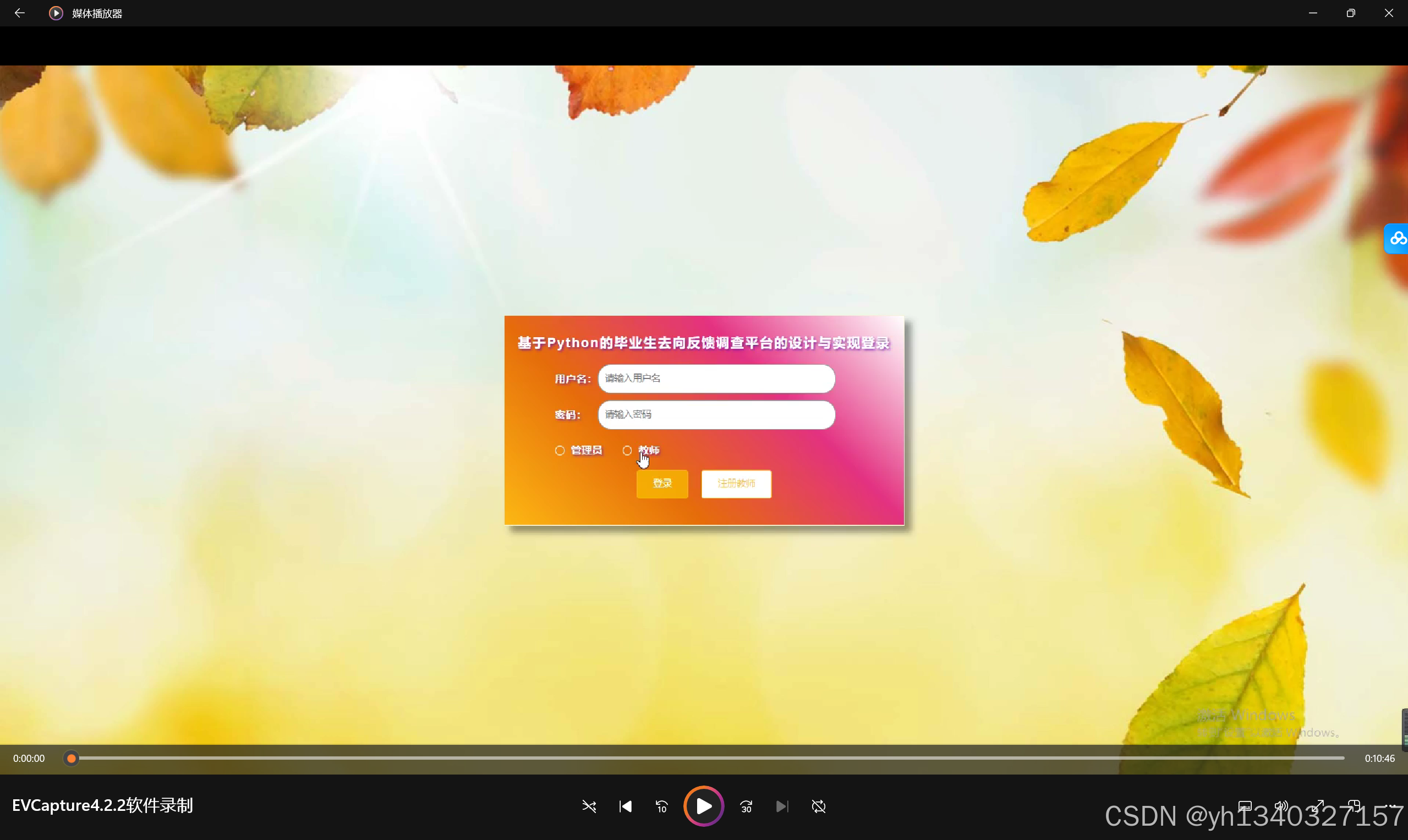This screenshot has width=1408, height=840.
Task: Click the login form heading text
Action: pyautogui.click(x=703, y=343)
